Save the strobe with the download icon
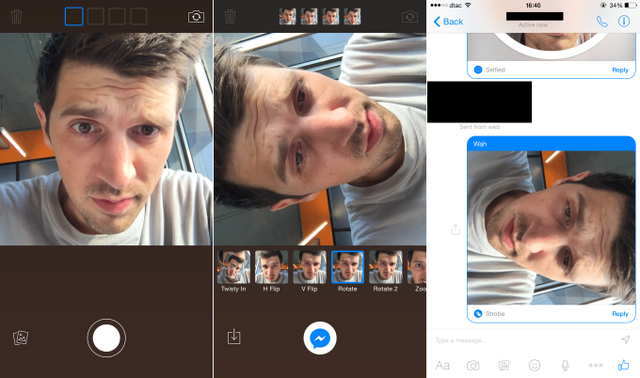640x378 pixels. point(234,336)
